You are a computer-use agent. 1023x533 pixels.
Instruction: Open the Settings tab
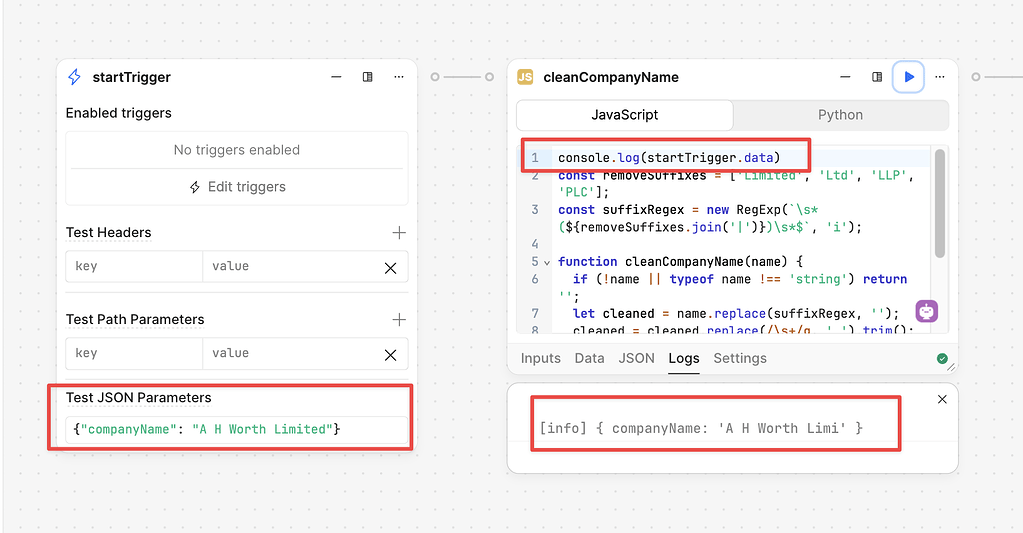coord(740,358)
